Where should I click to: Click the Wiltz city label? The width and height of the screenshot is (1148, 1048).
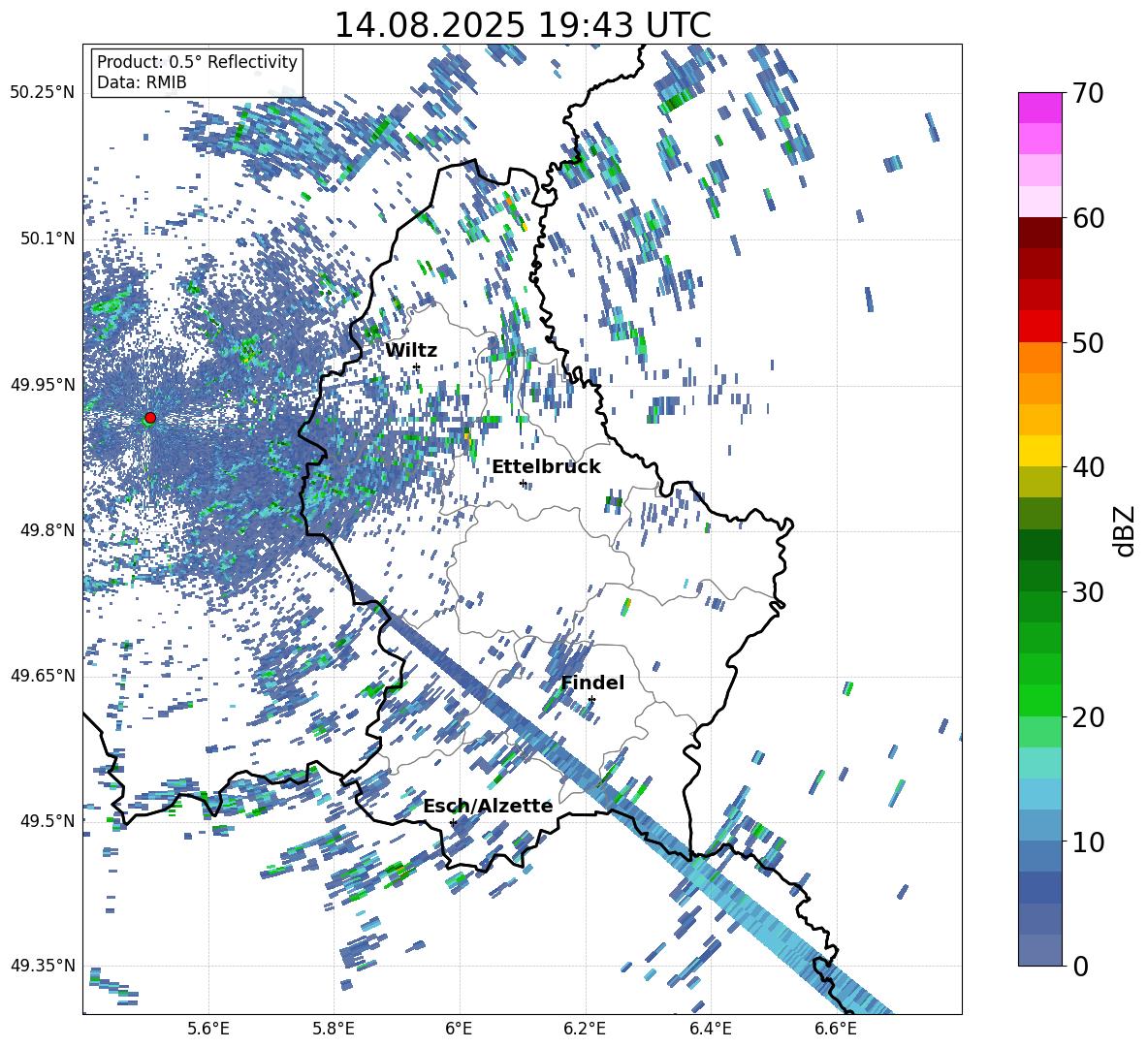point(411,350)
